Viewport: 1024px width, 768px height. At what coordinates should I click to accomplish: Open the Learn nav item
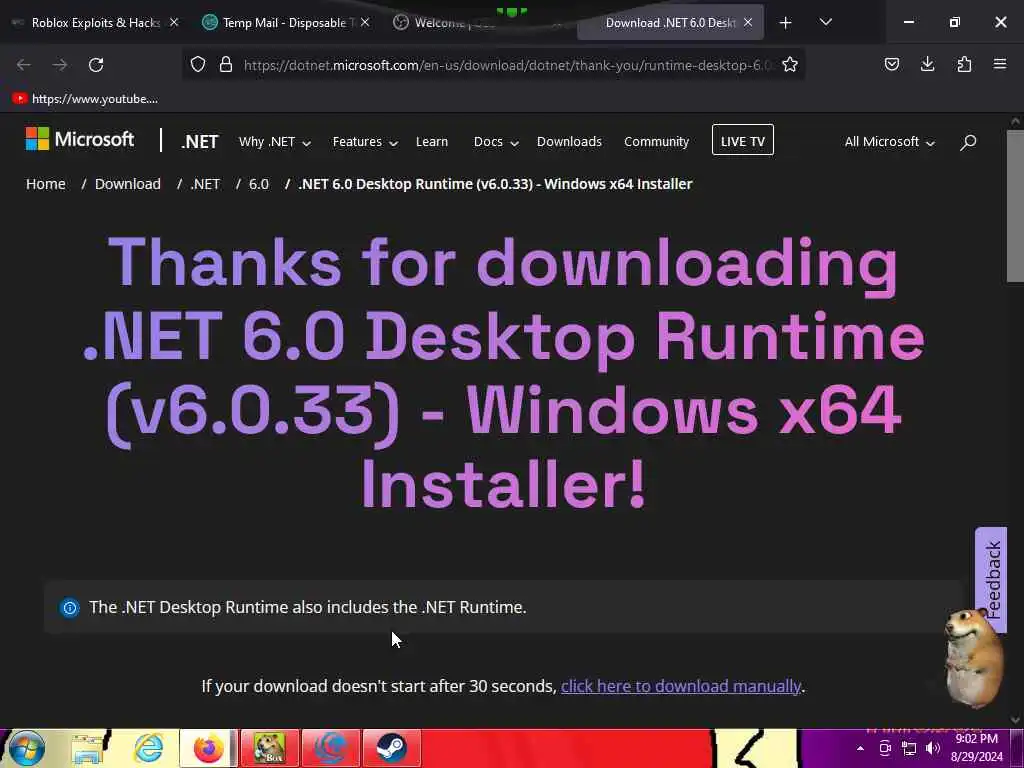click(x=432, y=142)
